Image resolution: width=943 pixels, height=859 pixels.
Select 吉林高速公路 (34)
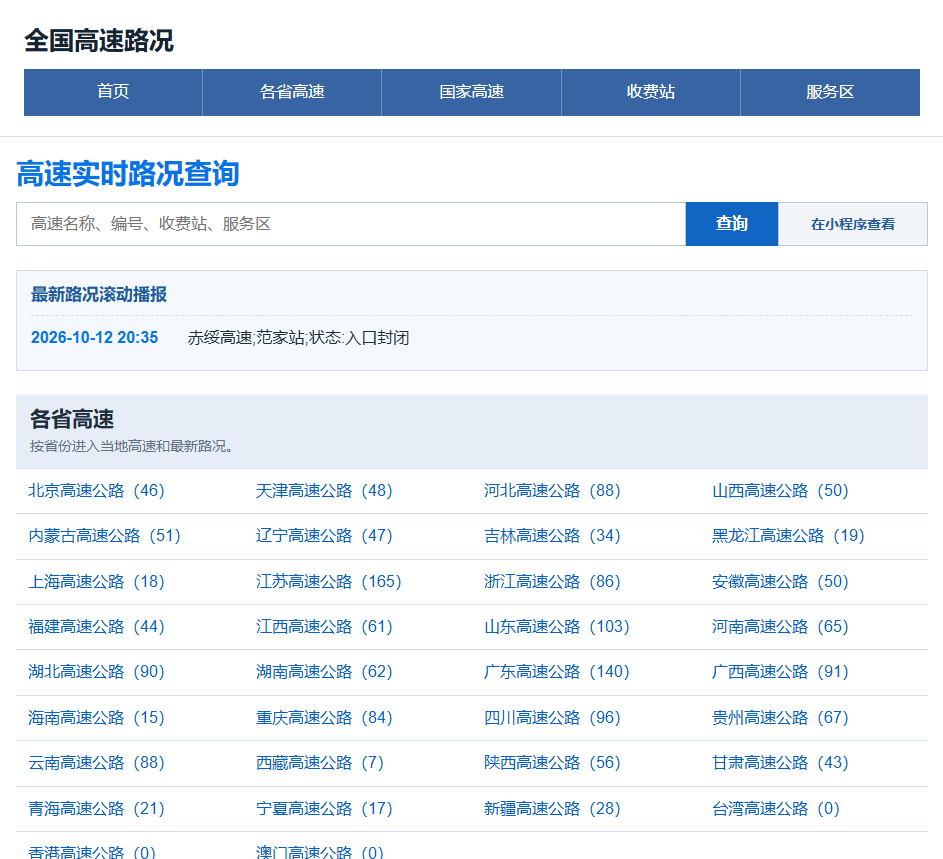pos(552,536)
